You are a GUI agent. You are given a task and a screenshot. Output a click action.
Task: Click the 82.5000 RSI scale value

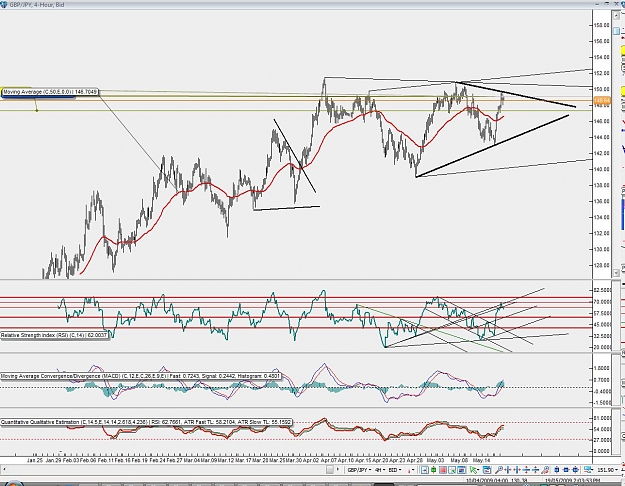(x=602, y=290)
